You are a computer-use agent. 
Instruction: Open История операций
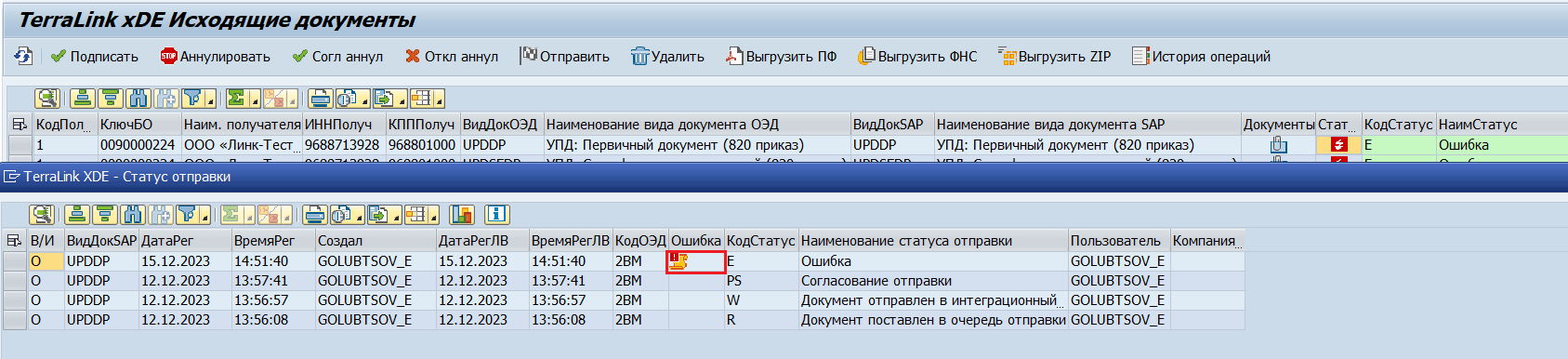(x=1201, y=57)
